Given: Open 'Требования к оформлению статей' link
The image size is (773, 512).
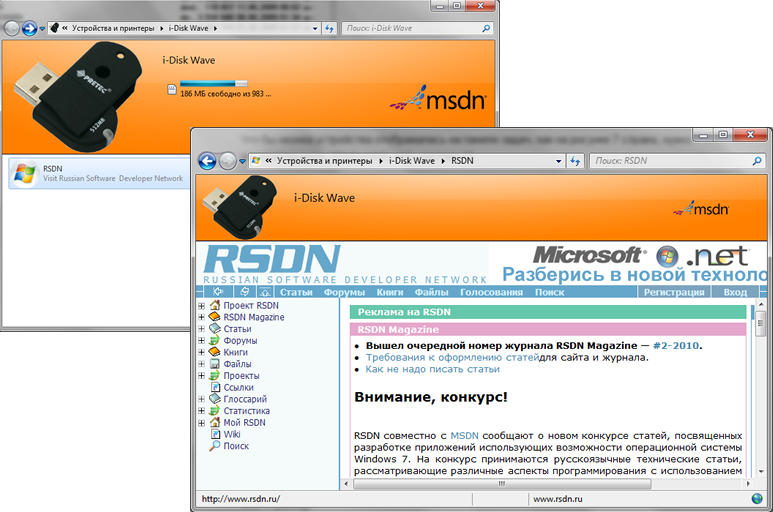Looking at the screenshot, I should 452,357.
